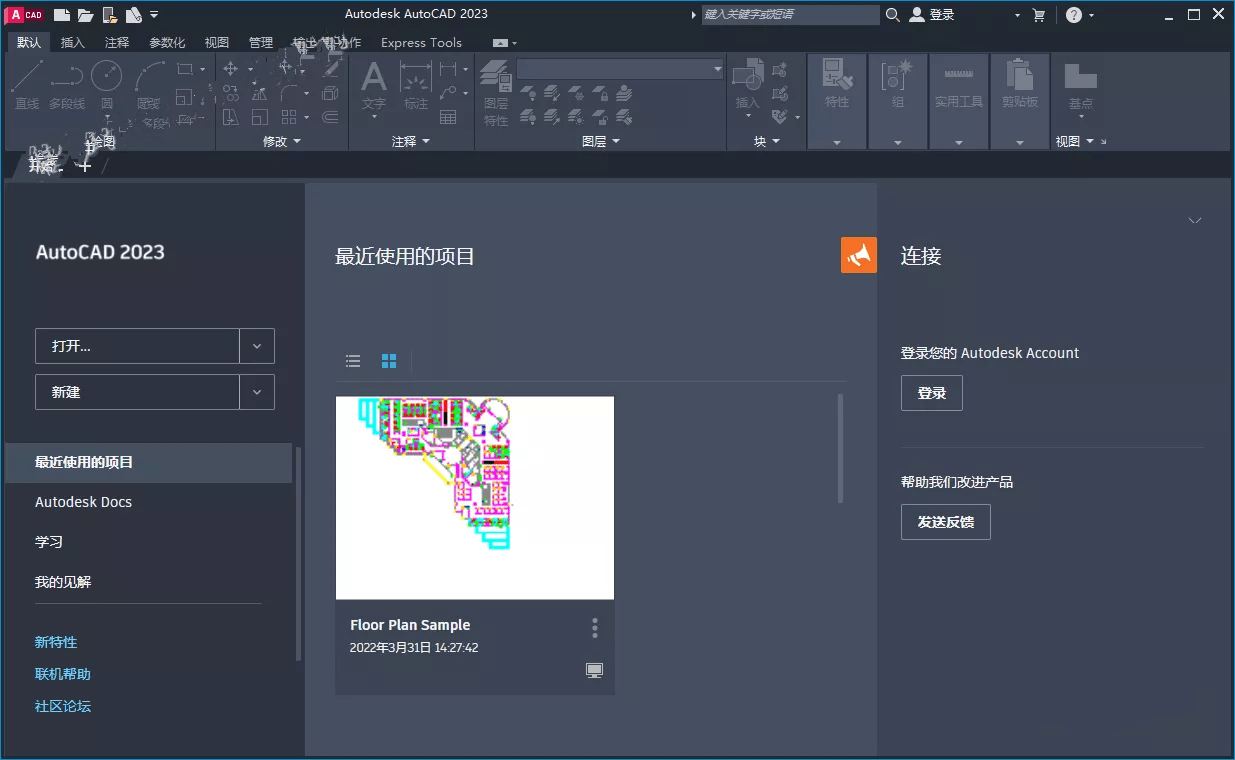Activate the 多段线 (Polyline) tool
1235x760 pixels.
pyautogui.click(x=66, y=82)
